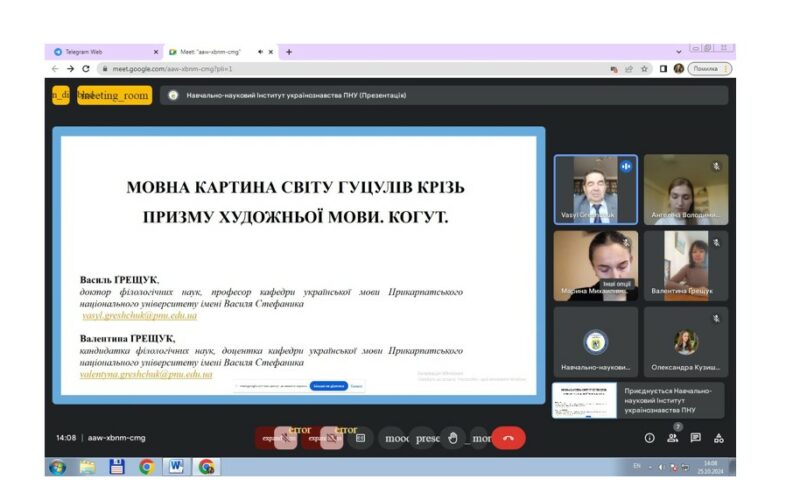The image size is (800, 500).
Task: Open meeting details info icon
Action: coord(649,438)
